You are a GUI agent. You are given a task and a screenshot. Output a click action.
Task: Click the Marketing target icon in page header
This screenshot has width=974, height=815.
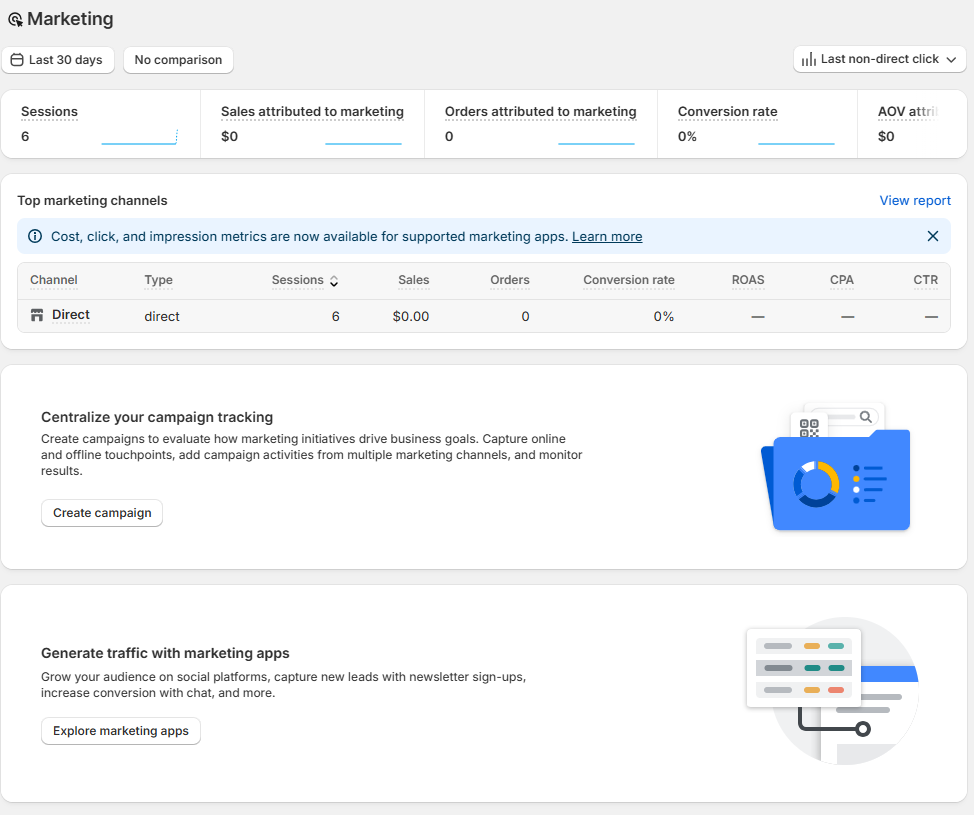(x=15, y=20)
